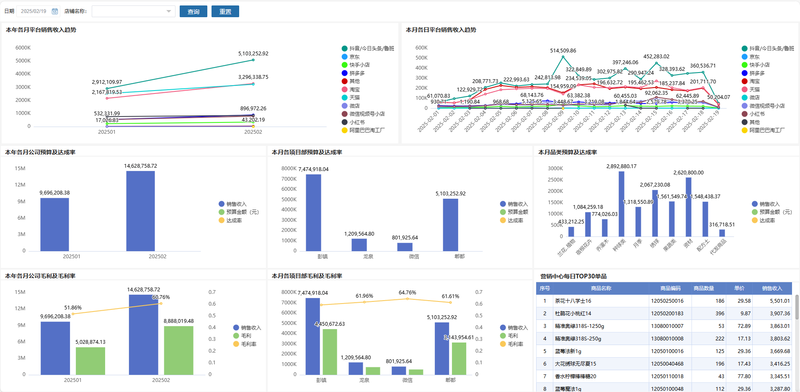Toggle 小红书 legend in daily platform chart
The width and height of the screenshot is (800, 392).
tap(753, 114)
